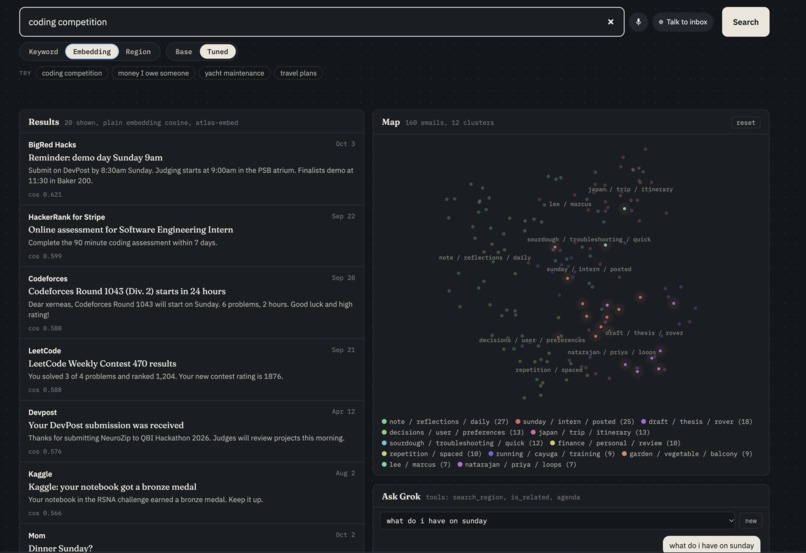Click the draft / thesis / rover map label
This screenshot has width=806, height=553.
coord(644,333)
